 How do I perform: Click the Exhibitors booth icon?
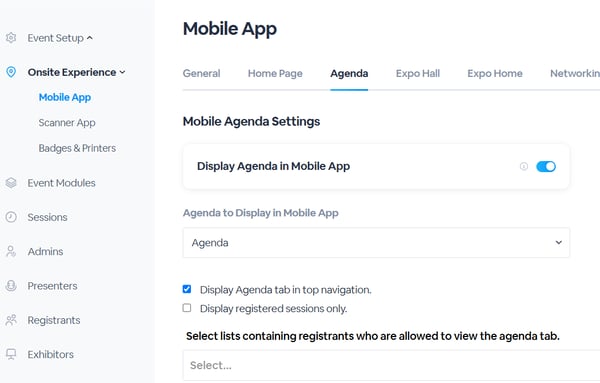tap(11, 354)
